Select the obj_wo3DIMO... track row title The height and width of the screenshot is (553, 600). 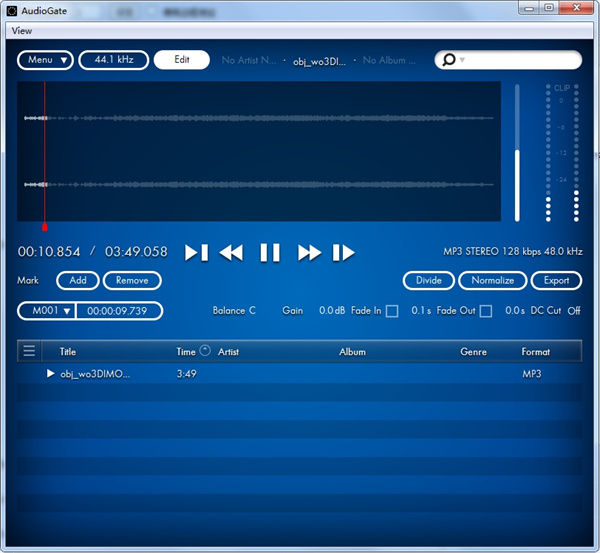point(95,374)
